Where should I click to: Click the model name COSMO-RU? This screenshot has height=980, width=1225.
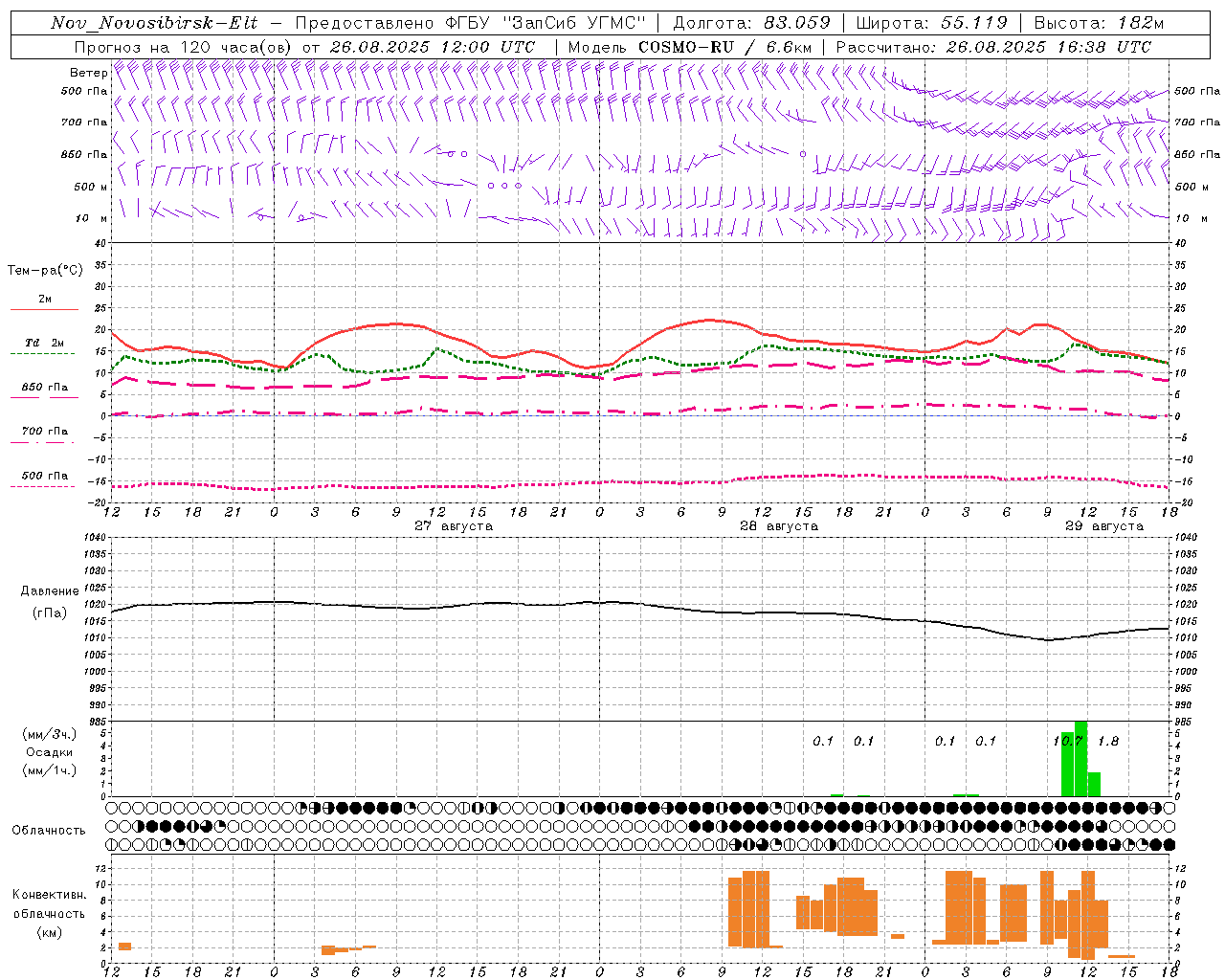[686, 47]
